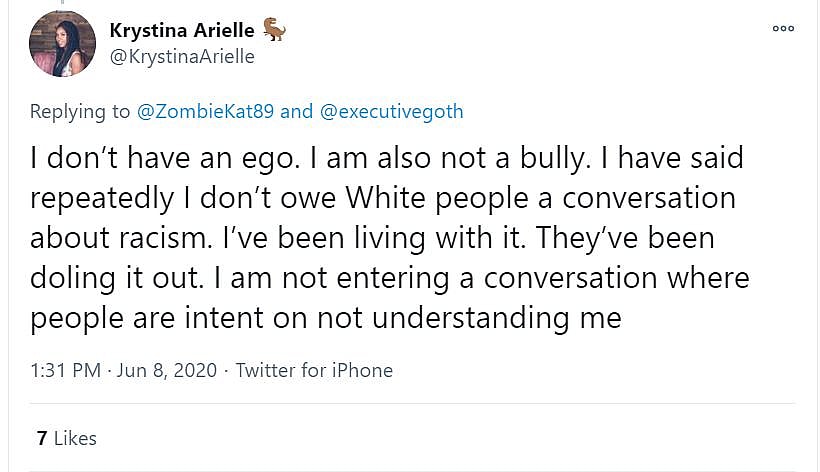The height and width of the screenshot is (472, 820).
Task: Click the tweet line ending "understanding me"
Action: pyautogui.click(x=326, y=317)
